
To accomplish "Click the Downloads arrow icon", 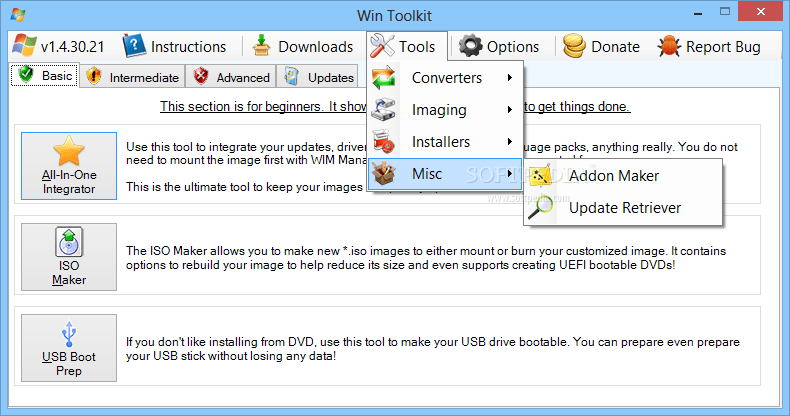I will point(261,46).
